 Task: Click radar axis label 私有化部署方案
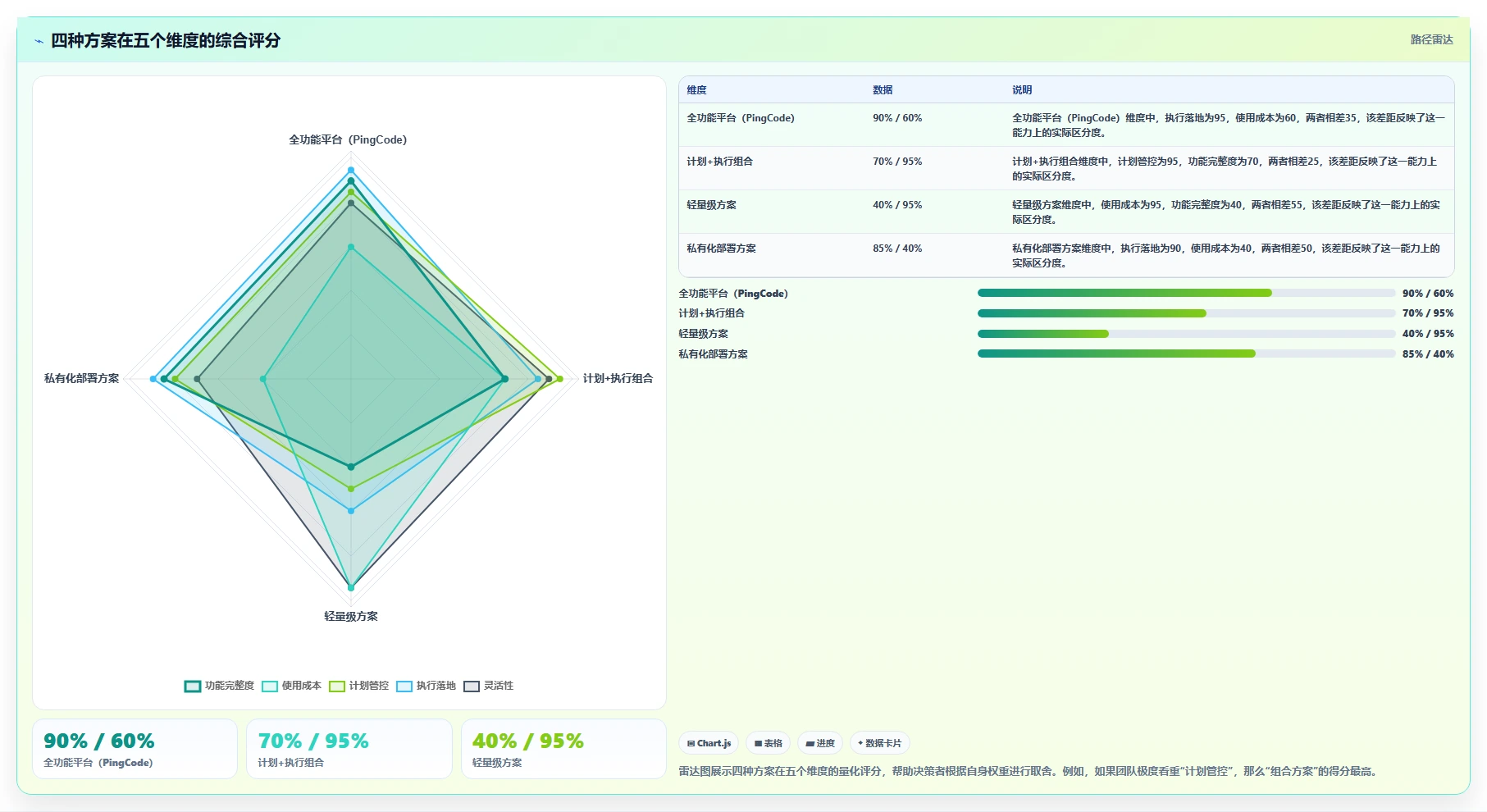81,379
